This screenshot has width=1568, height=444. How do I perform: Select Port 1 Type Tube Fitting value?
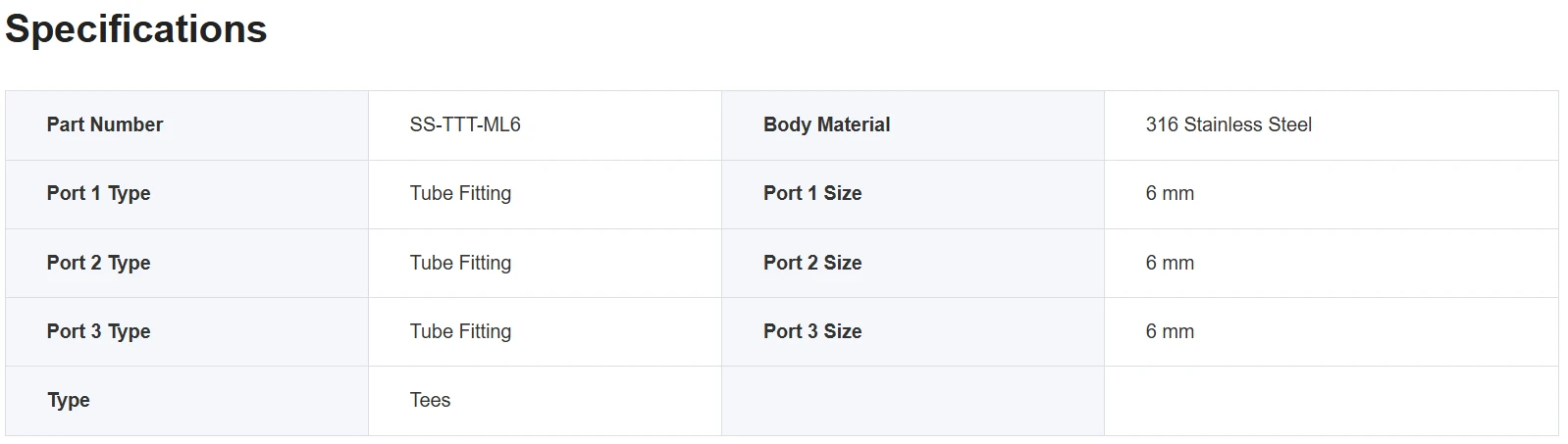(x=460, y=193)
